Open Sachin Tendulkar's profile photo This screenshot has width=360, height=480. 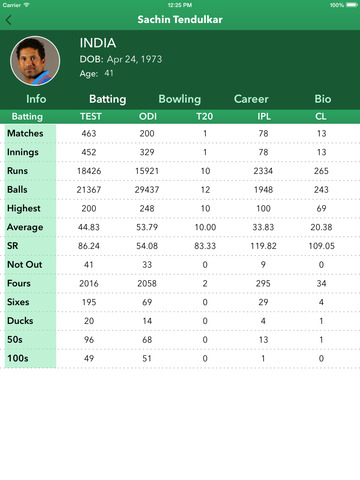coord(35,61)
